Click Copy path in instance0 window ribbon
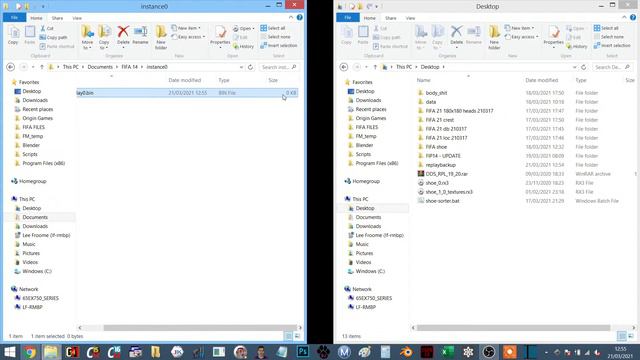 [53, 37]
